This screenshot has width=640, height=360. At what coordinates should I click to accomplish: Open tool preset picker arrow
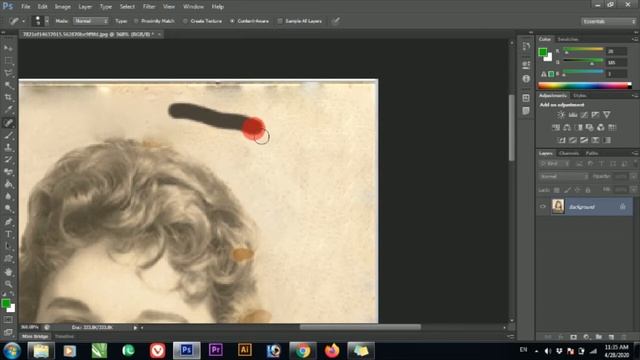23,21
